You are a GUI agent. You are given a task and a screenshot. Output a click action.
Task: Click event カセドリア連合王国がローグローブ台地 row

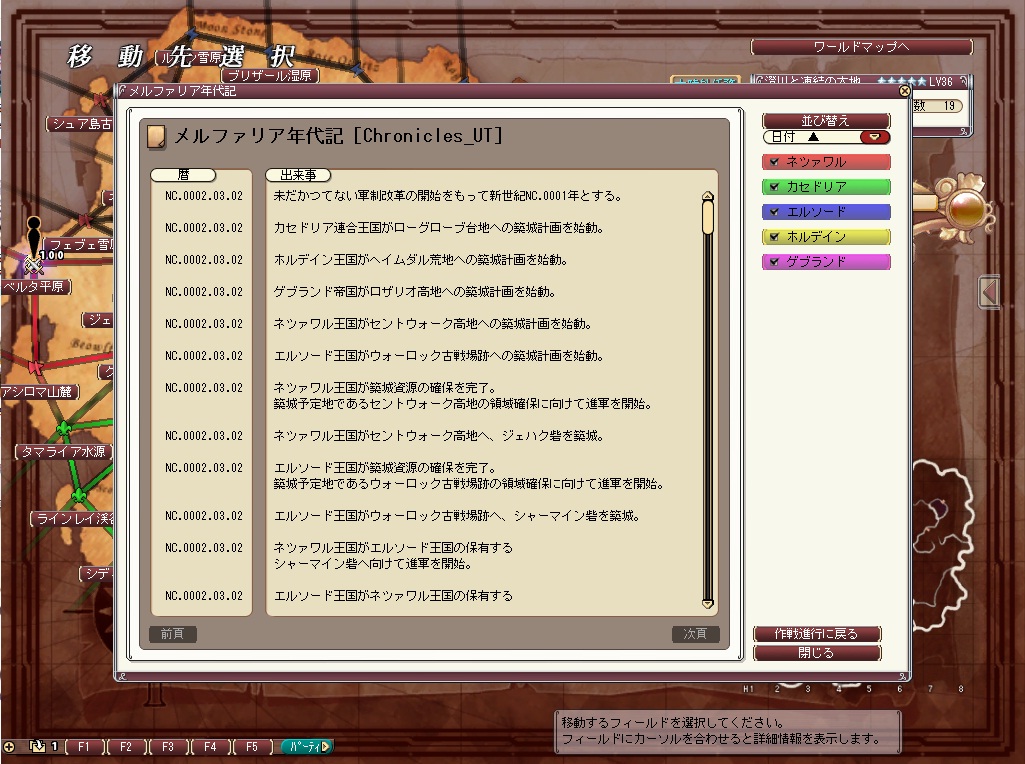438,227
